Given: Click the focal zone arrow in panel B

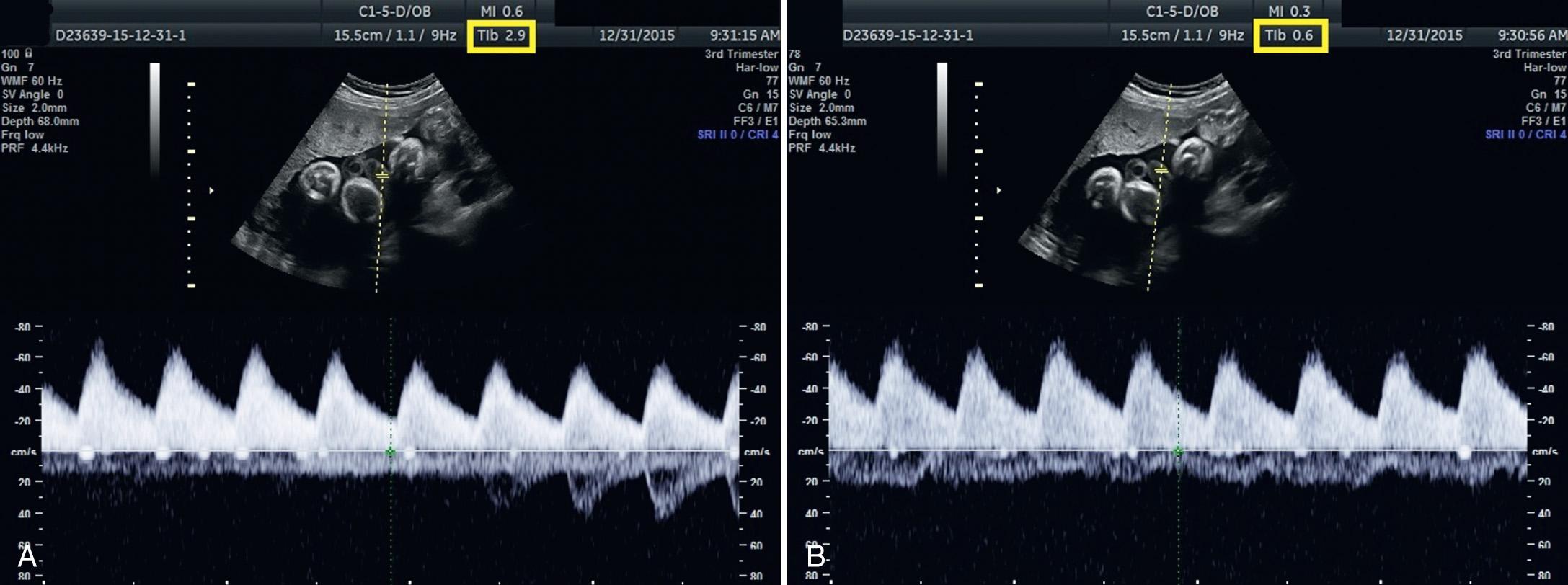Looking at the screenshot, I should (x=999, y=191).
